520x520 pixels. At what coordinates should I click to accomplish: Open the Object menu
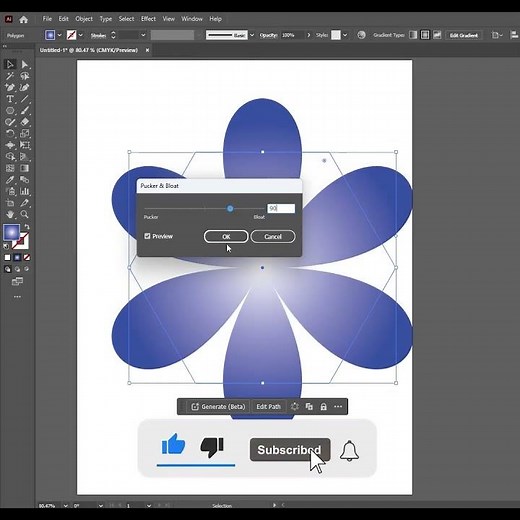pos(84,19)
